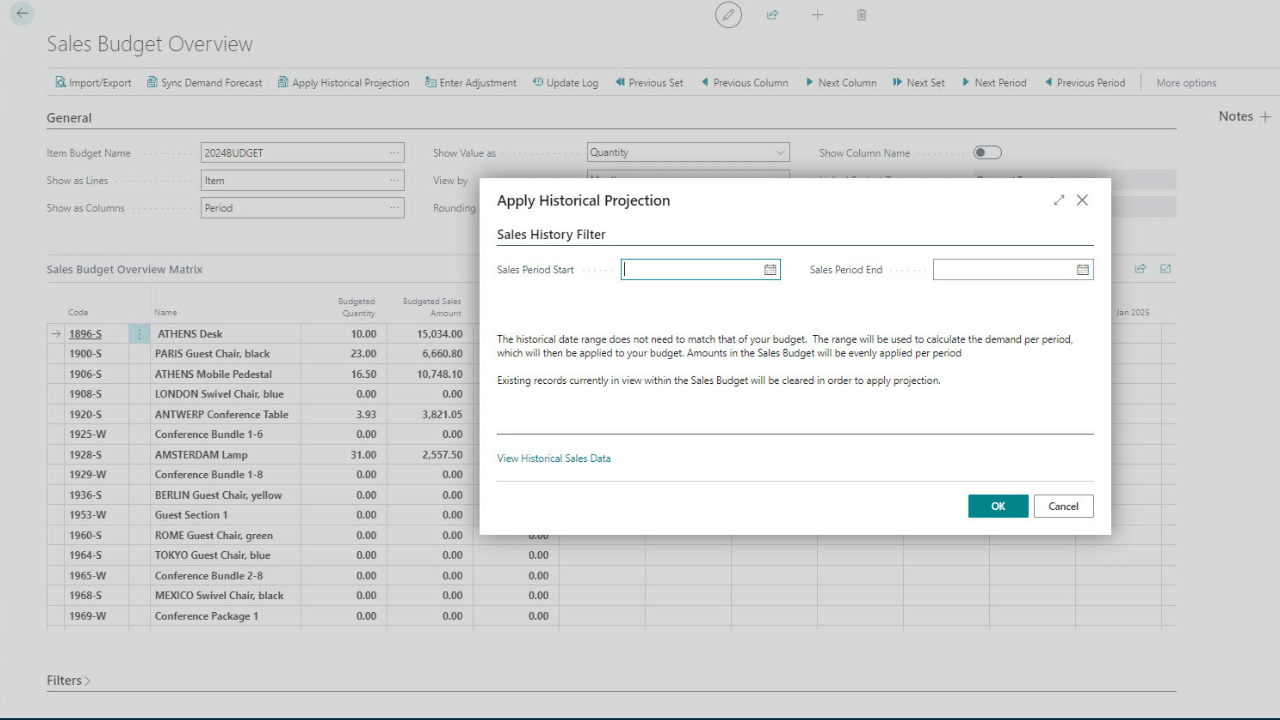Open View Historical Sales Data link
This screenshot has width=1280, height=720.
[x=554, y=458]
